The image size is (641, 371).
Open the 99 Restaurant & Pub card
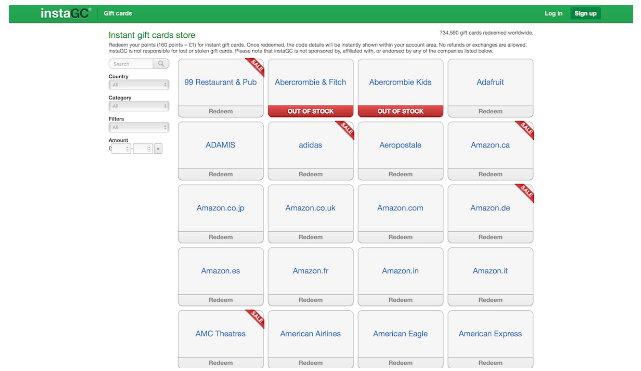point(221,82)
